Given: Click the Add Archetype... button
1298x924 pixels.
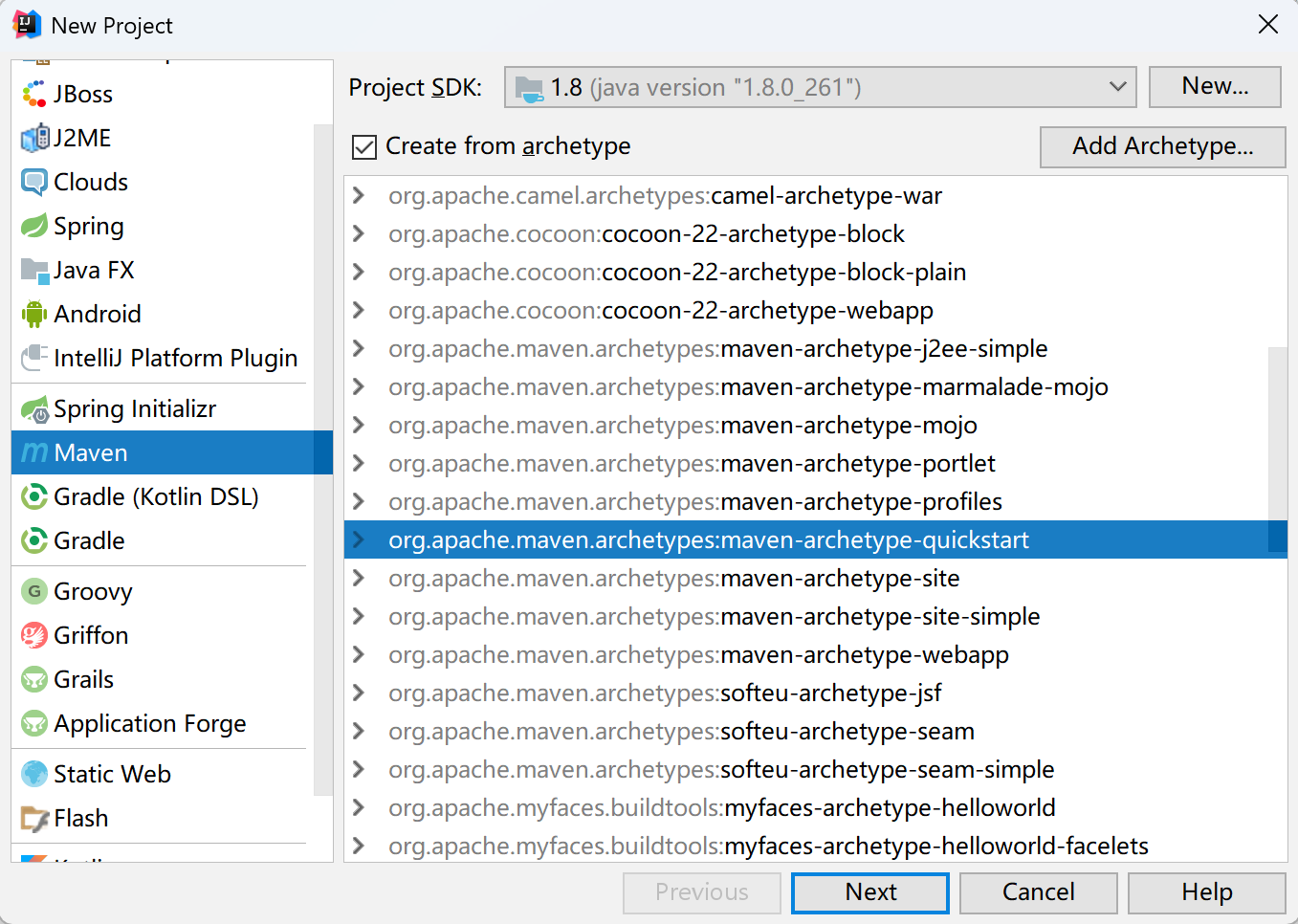Looking at the screenshot, I should [x=1162, y=146].
